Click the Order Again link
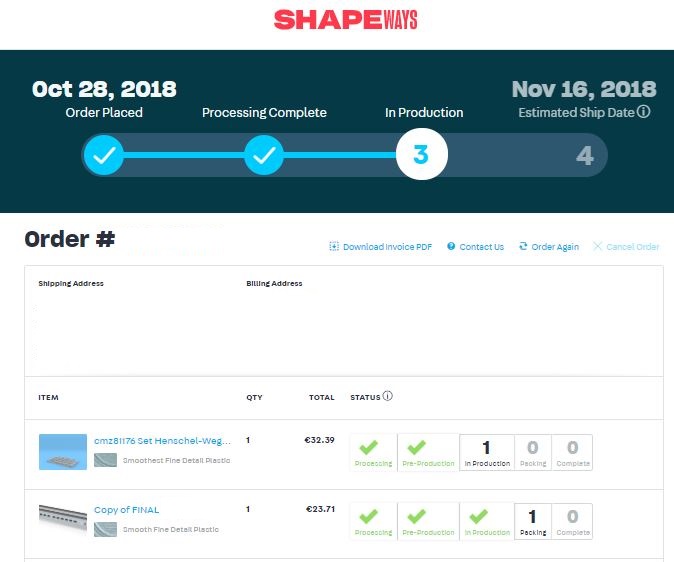674x562 pixels. click(x=548, y=247)
